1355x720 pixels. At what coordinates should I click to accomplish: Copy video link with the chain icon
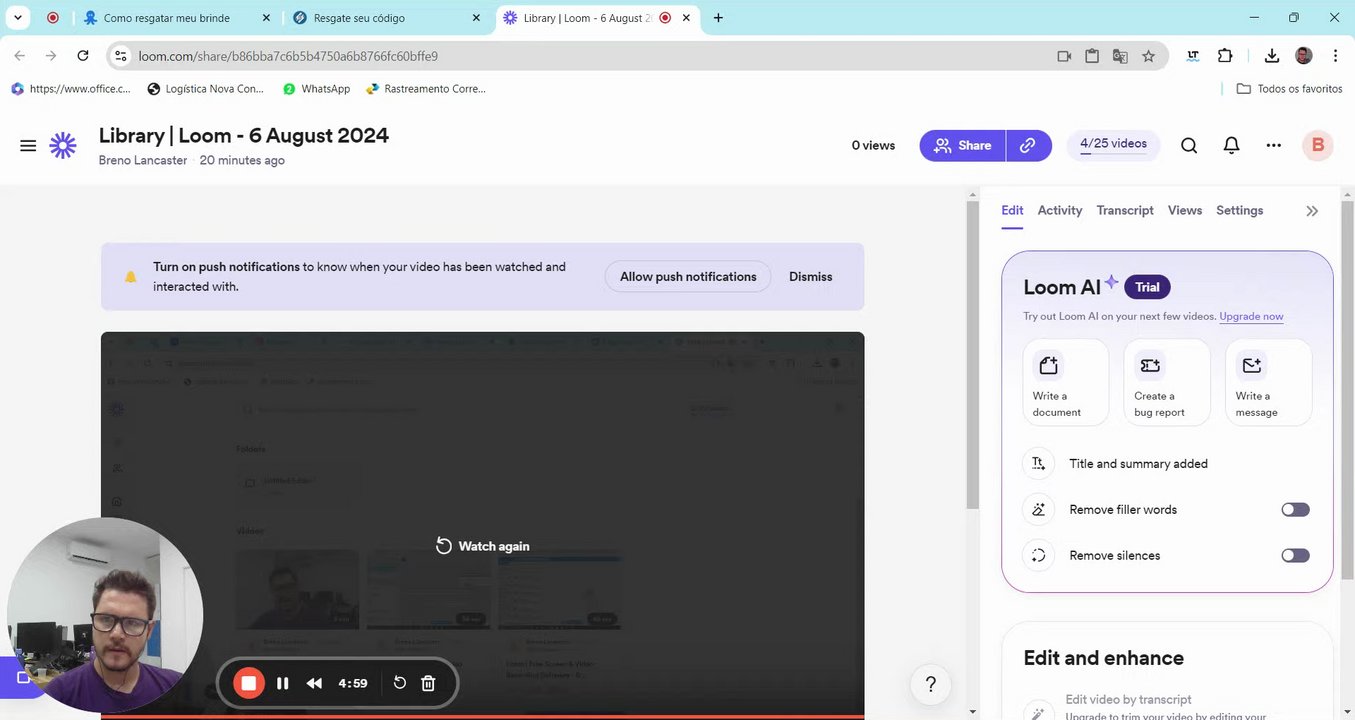point(1028,145)
